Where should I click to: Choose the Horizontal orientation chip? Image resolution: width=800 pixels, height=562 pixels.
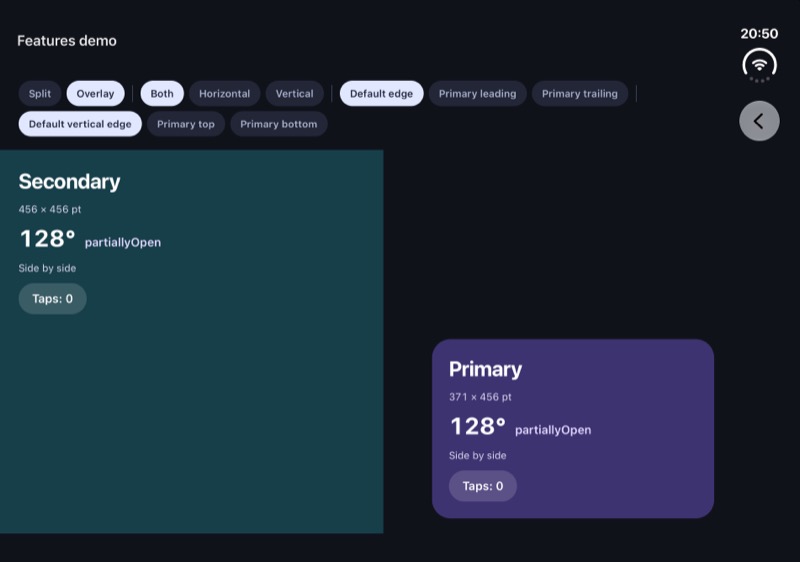tap(224, 94)
